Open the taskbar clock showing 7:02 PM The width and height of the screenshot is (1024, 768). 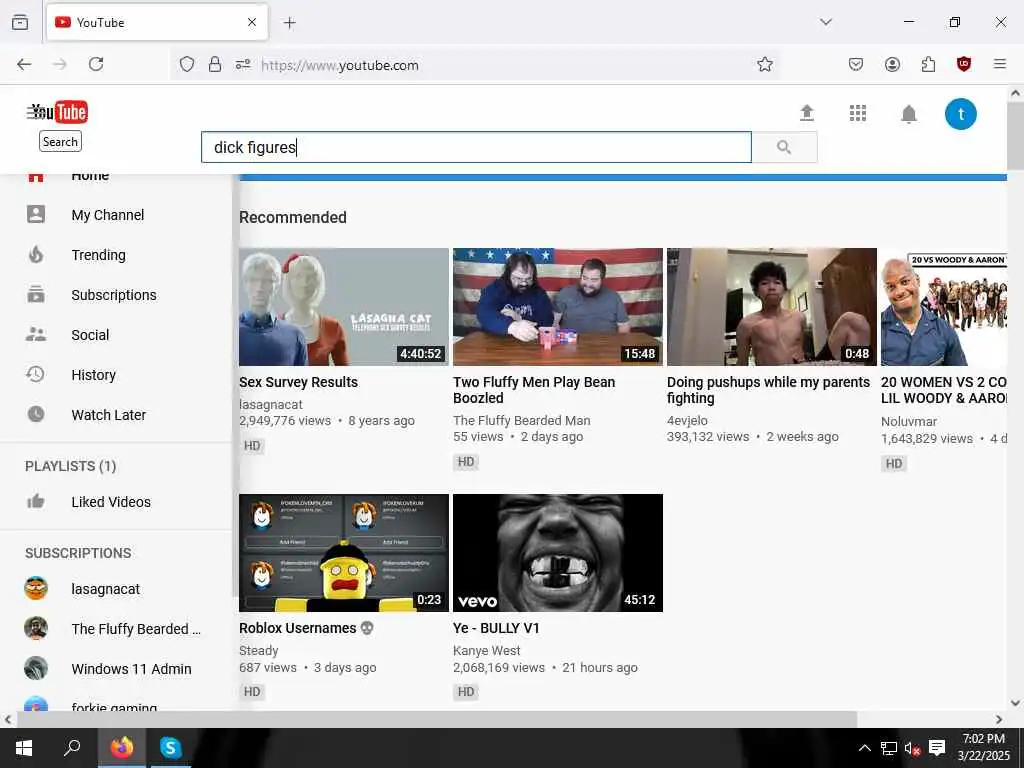(984, 747)
